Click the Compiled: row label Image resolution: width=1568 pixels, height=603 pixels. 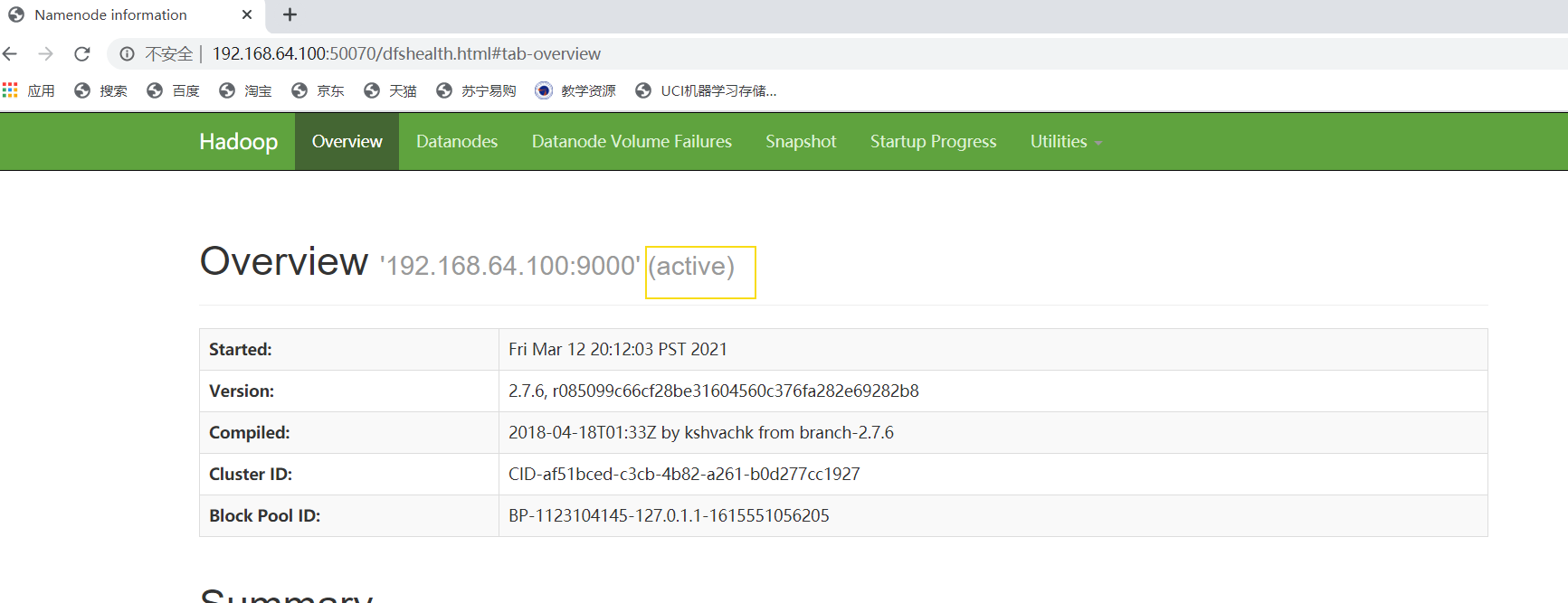pyautogui.click(x=250, y=433)
